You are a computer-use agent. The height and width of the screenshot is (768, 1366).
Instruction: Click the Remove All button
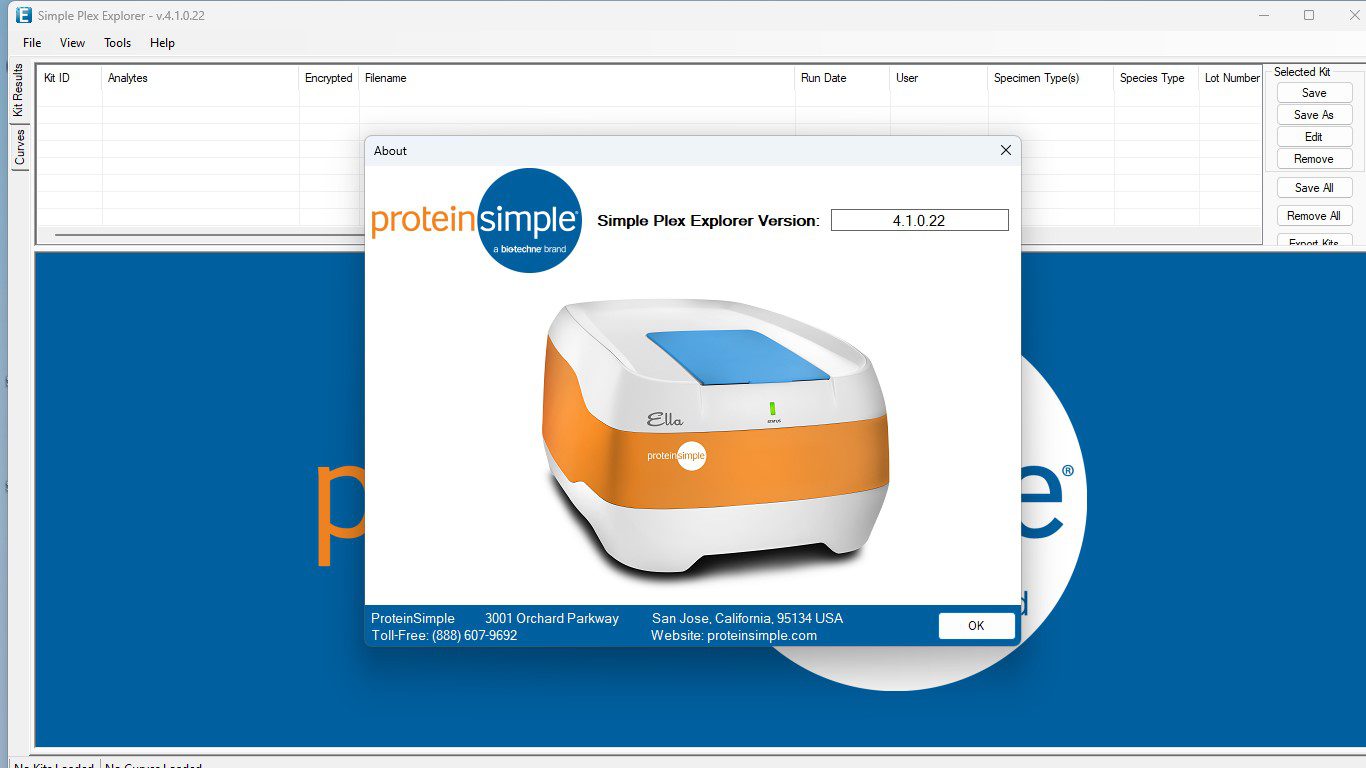click(x=1313, y=215)
